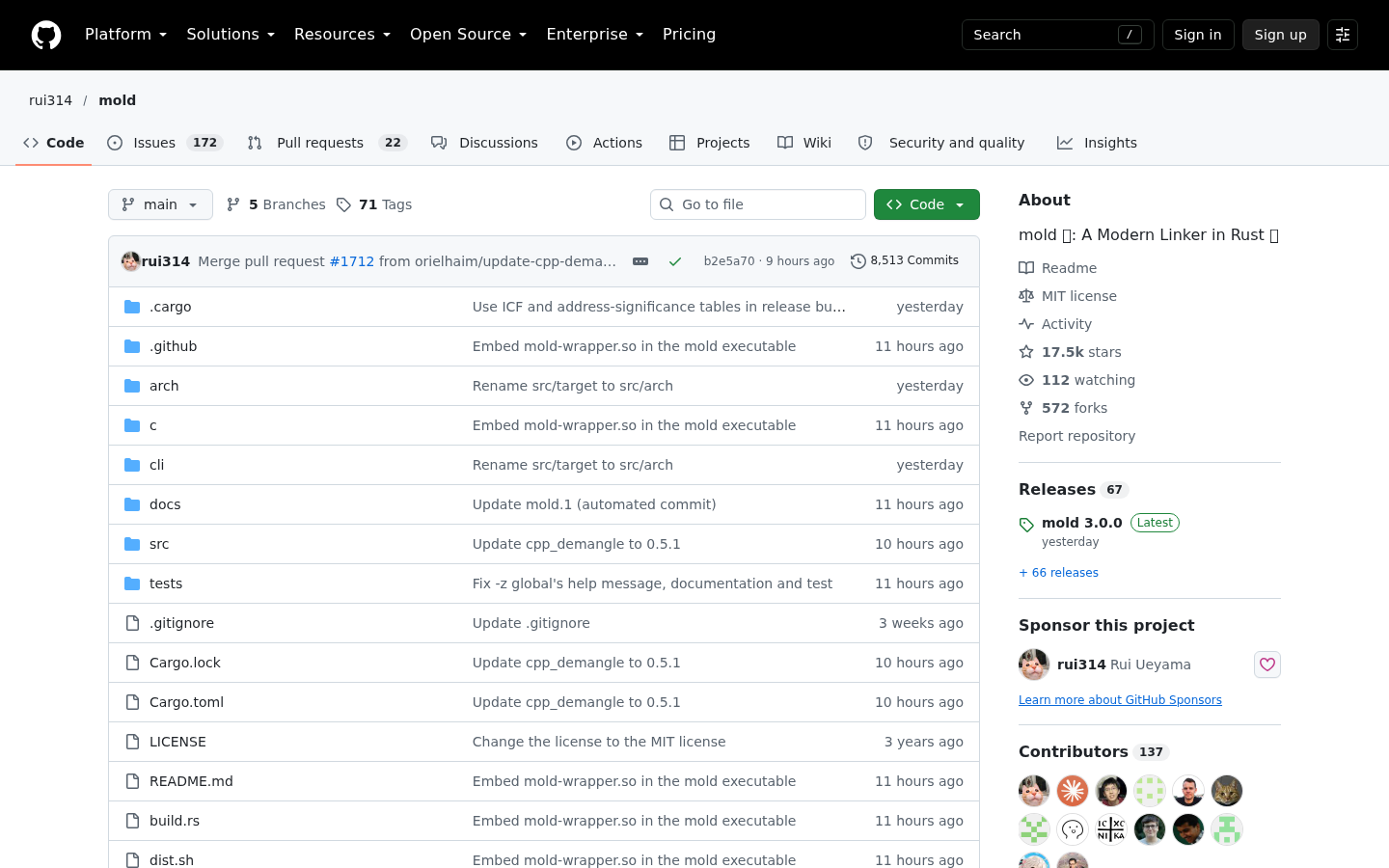The width and height of the screenshot is (1389, 868).
Task: Click the header Search field
Action: pyautogui.click(x=1057, y=35)
